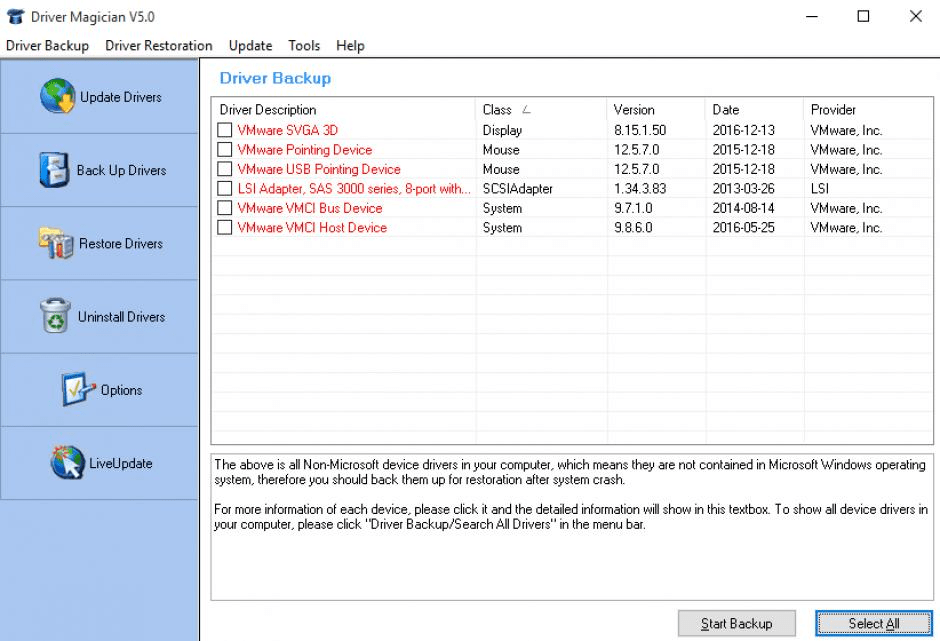
Task: Click inside the driver information textbox
Action: tap(570, 560)
